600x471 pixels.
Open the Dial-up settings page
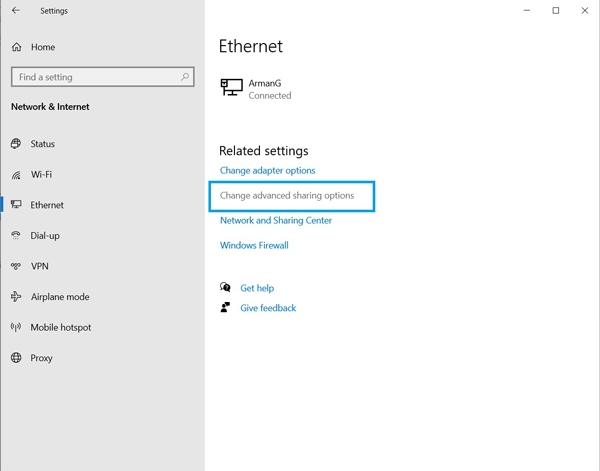(x=45, y=236)
